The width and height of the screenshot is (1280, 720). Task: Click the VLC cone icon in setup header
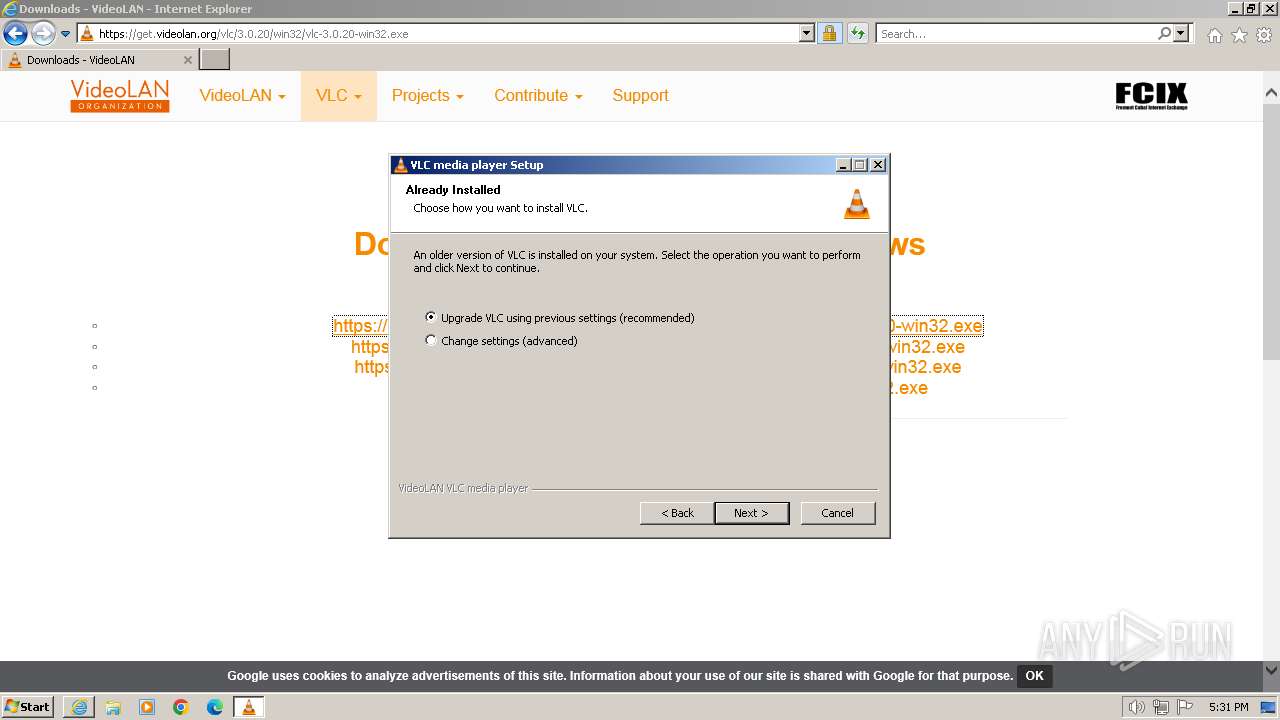(x=856, y=203)
